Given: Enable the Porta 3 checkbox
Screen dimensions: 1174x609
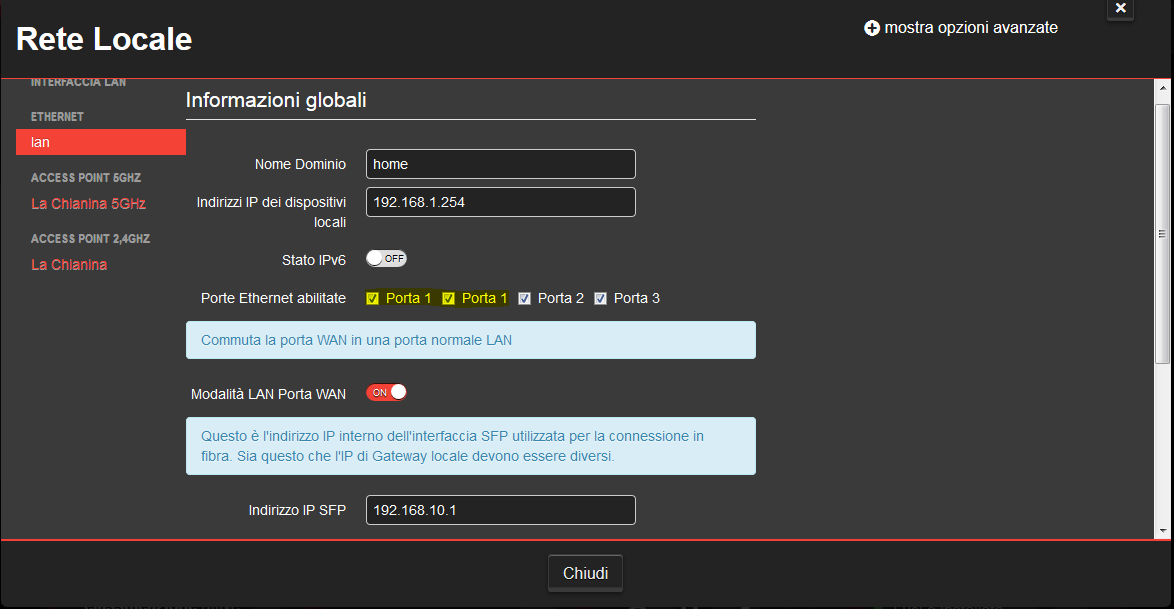Looking at the screenshot, I should (x=601, y=297).
